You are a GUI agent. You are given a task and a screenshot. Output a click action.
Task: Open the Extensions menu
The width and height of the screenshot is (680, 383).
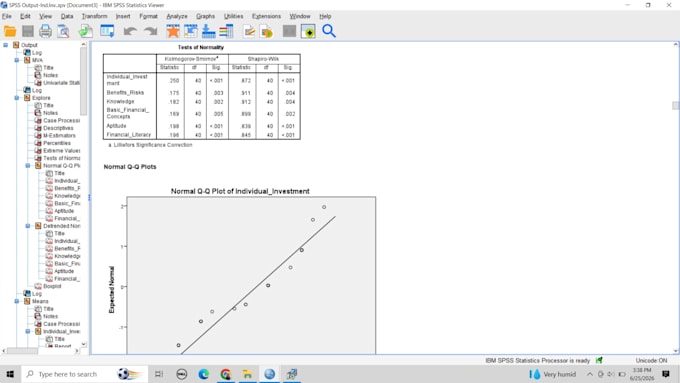[x=266, y=16]
